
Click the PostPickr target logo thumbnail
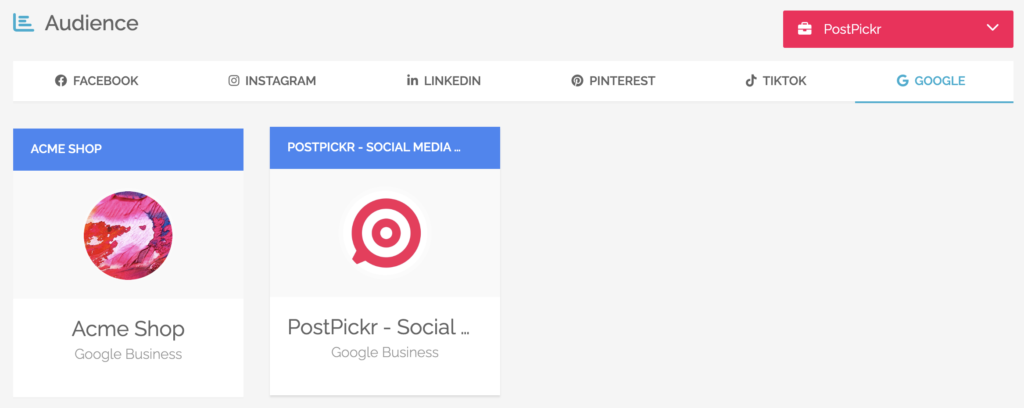[385, 233]
